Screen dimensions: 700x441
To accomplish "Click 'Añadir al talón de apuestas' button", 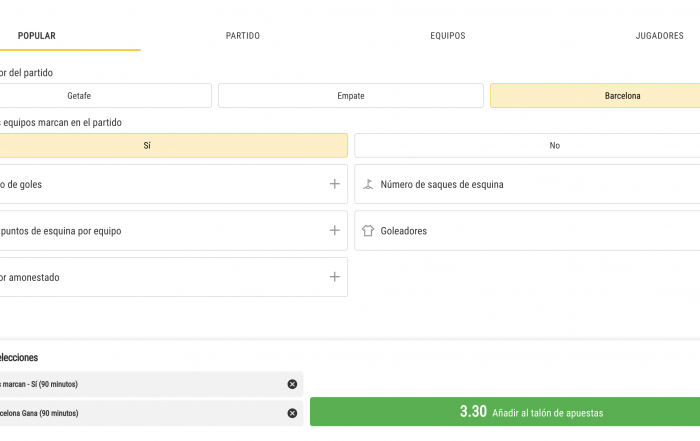I will click(x=505, y=412).
